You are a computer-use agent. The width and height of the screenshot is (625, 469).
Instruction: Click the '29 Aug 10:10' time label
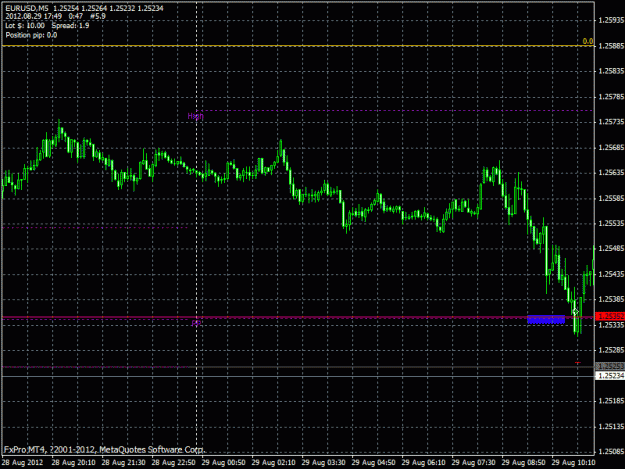point(574,463)
